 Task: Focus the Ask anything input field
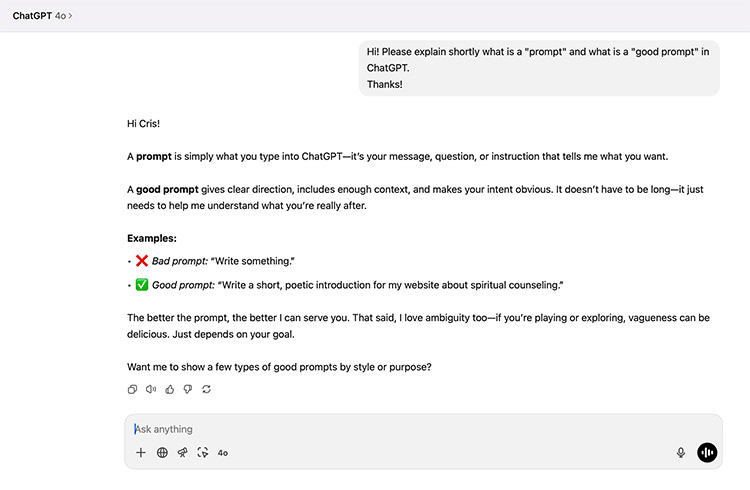pos(423,429)
